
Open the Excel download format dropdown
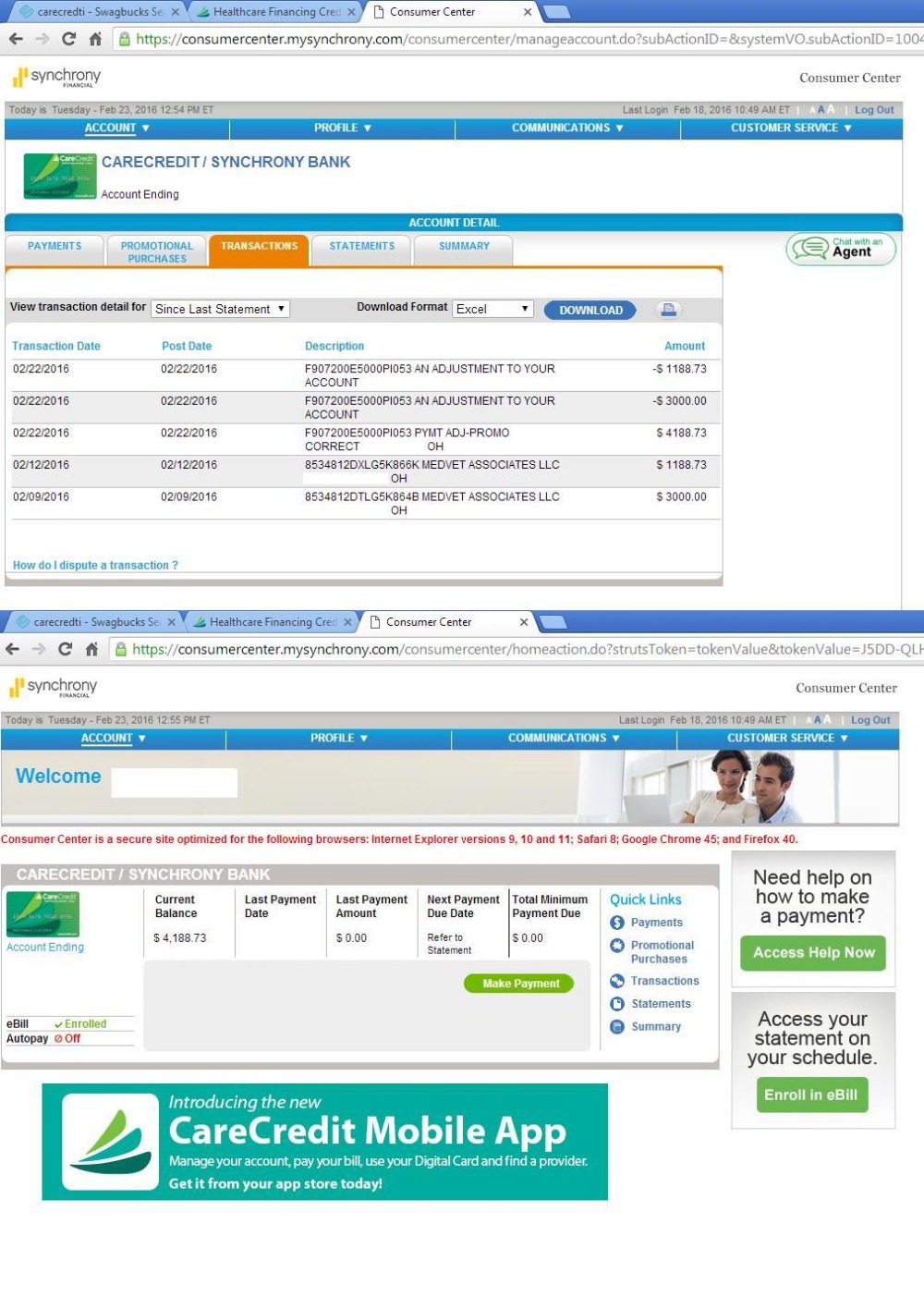tap(493, 309)
